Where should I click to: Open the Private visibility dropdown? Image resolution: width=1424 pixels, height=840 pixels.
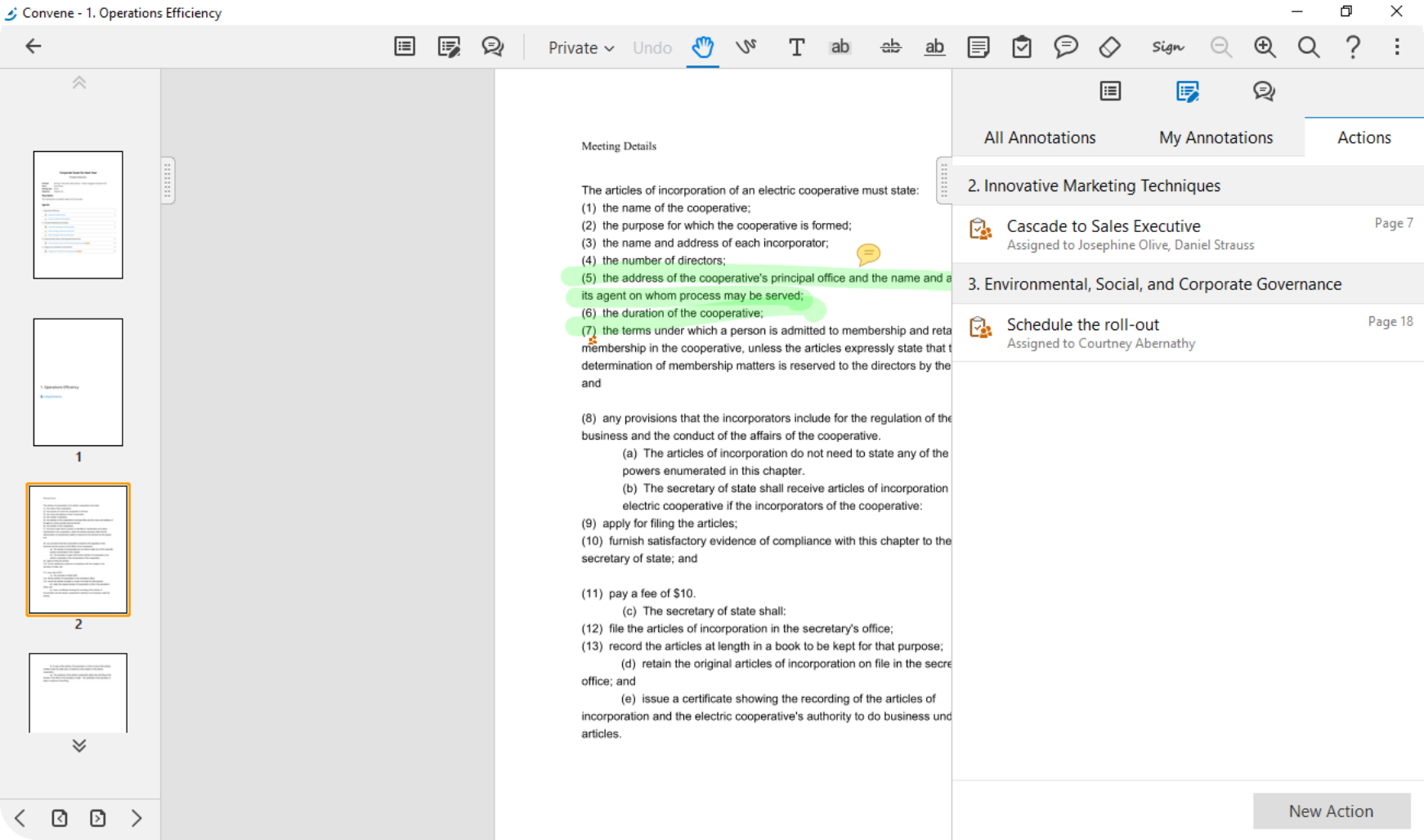(x=580, y=48)
